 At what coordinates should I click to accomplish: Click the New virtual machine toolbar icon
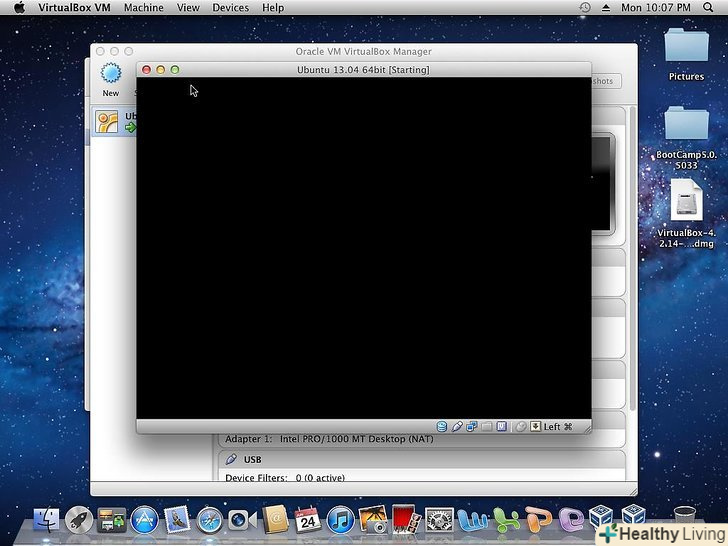(x=110, y=75)
